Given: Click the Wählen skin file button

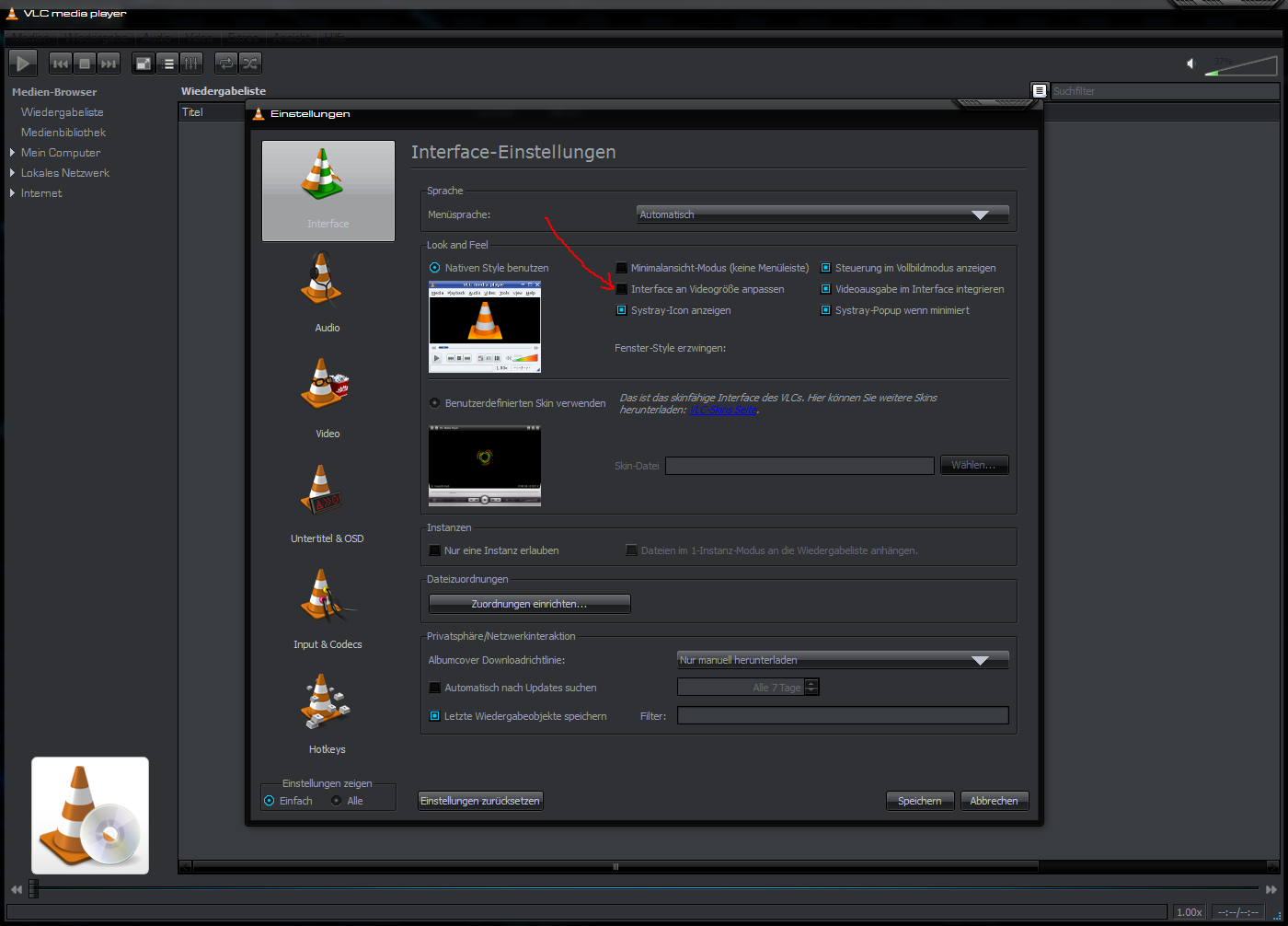Looking at the screenshot, I should pyautogui.click(x=974, y=465).
